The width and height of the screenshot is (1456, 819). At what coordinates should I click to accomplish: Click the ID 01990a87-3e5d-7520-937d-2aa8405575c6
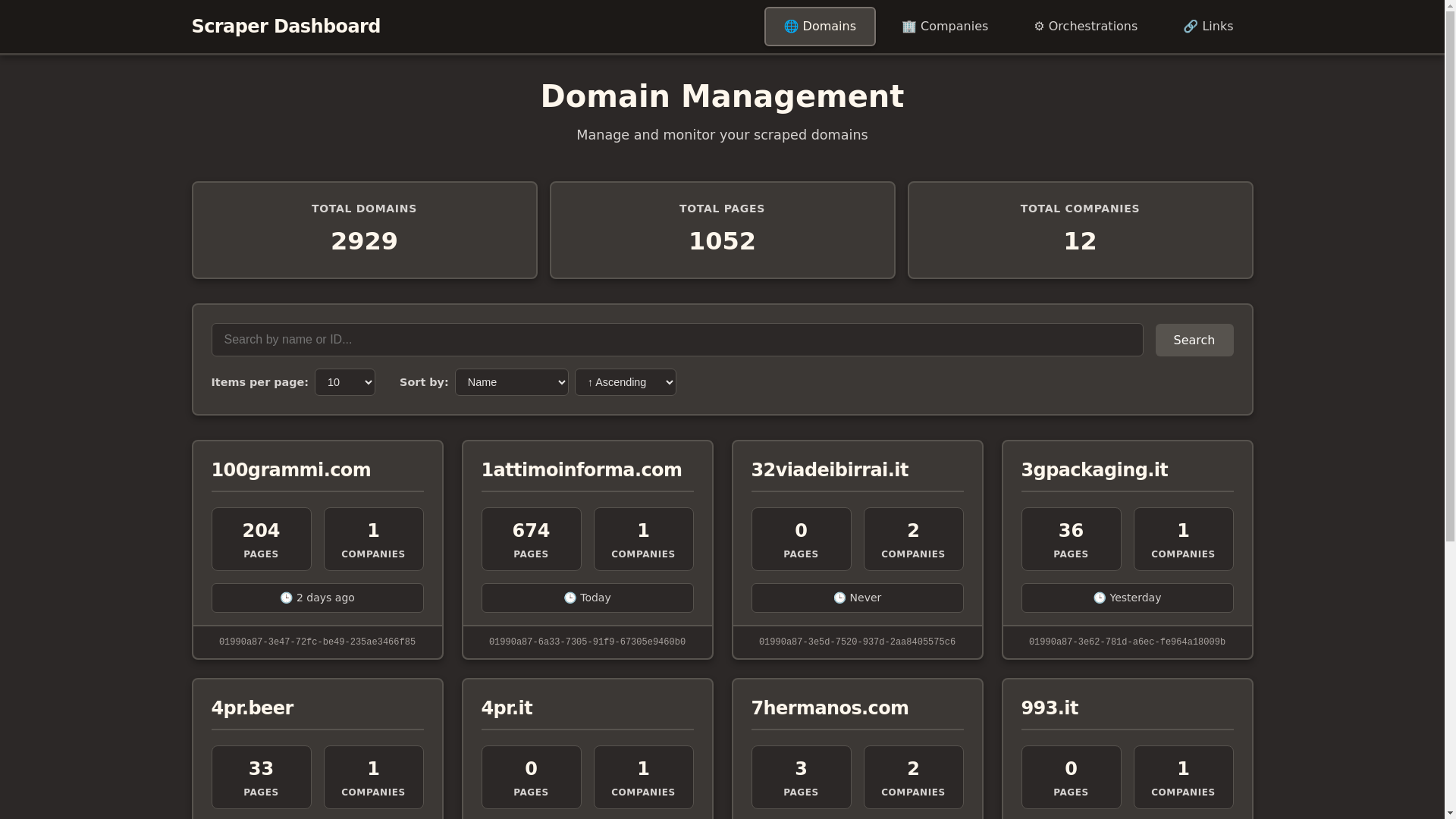pos(857,642)
